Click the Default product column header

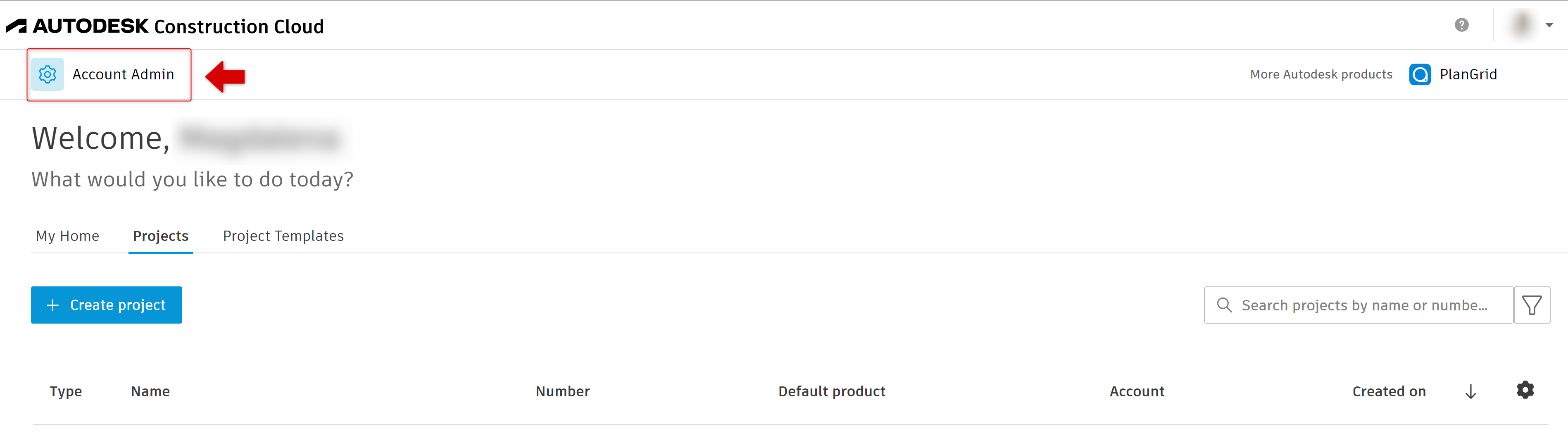831,391
